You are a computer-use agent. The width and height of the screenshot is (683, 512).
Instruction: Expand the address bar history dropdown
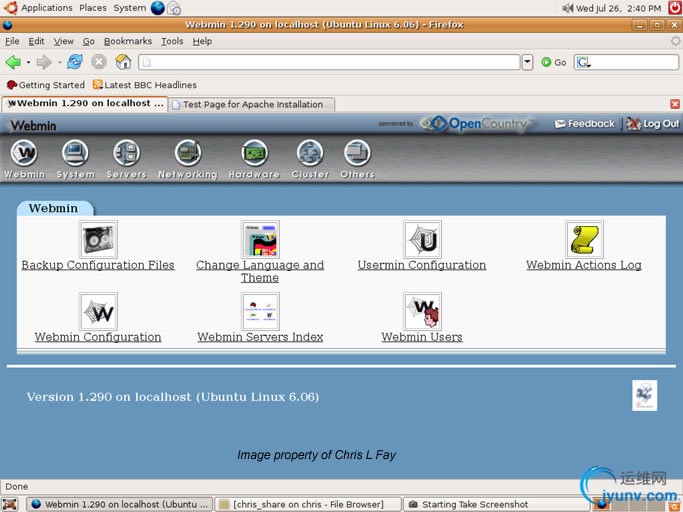click(527, 62)
